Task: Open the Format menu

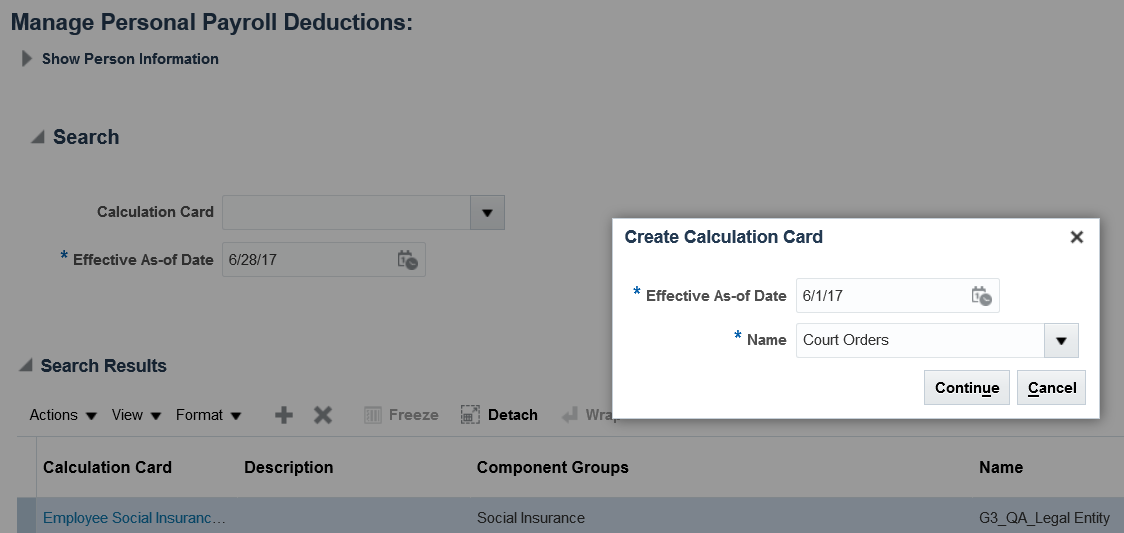Action: (208, 415)
